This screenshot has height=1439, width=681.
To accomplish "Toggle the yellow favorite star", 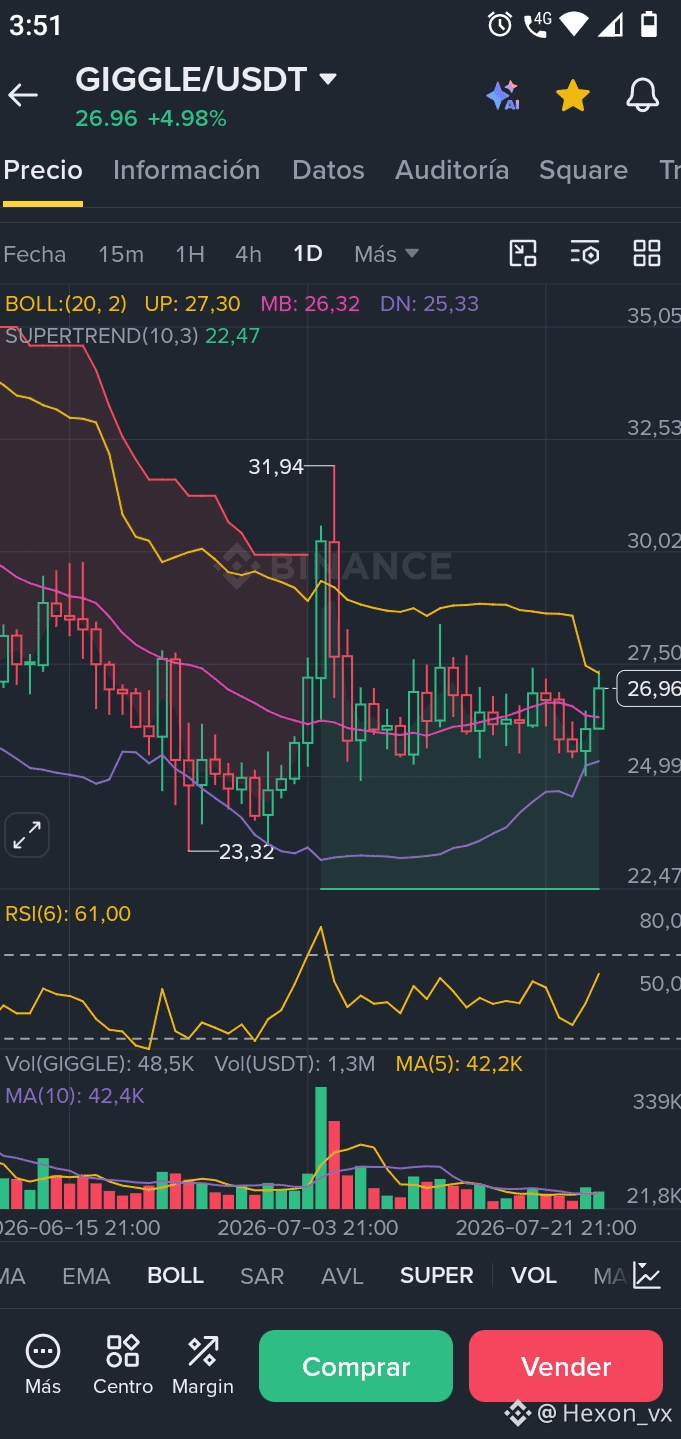I will [x=572, y=96].
